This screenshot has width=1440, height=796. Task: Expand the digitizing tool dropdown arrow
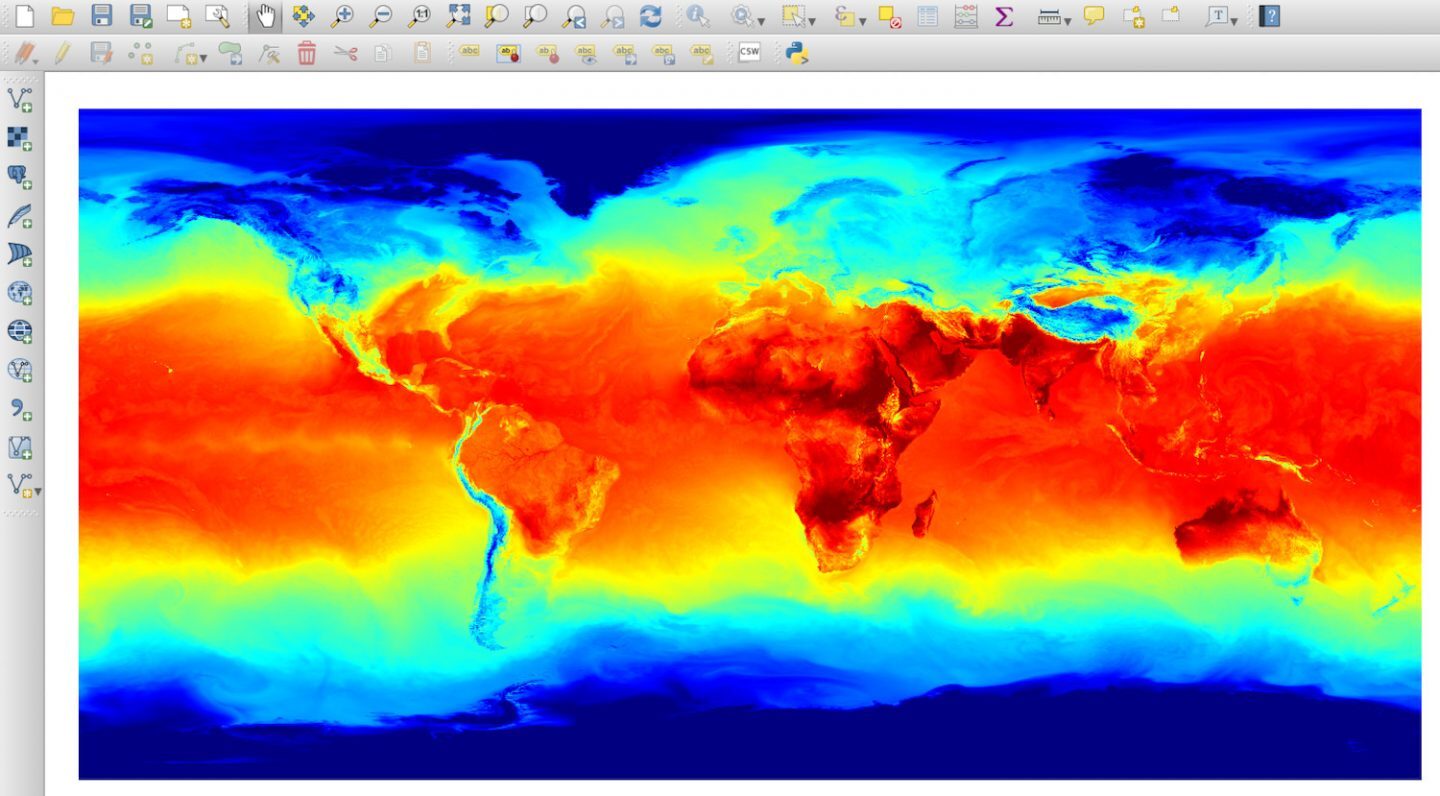tap(203, 58)
